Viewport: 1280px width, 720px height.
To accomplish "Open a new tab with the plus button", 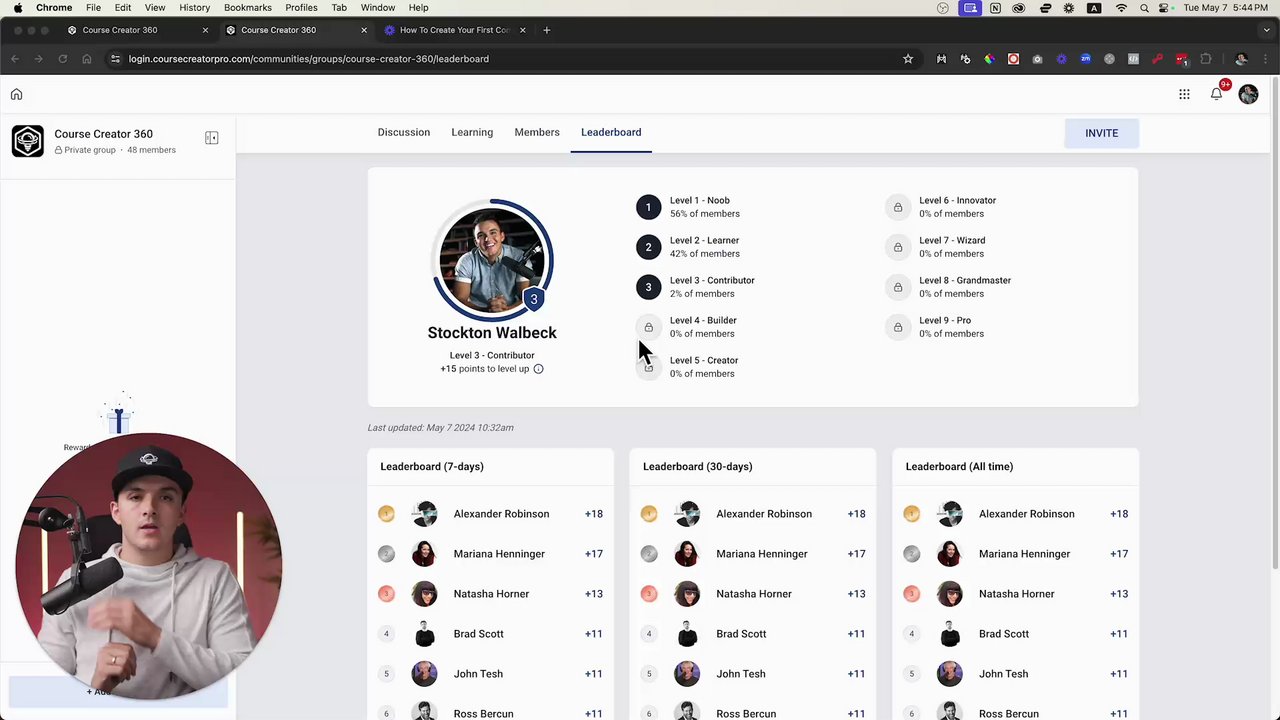I will pyautogui.click(x=546, y=30).
